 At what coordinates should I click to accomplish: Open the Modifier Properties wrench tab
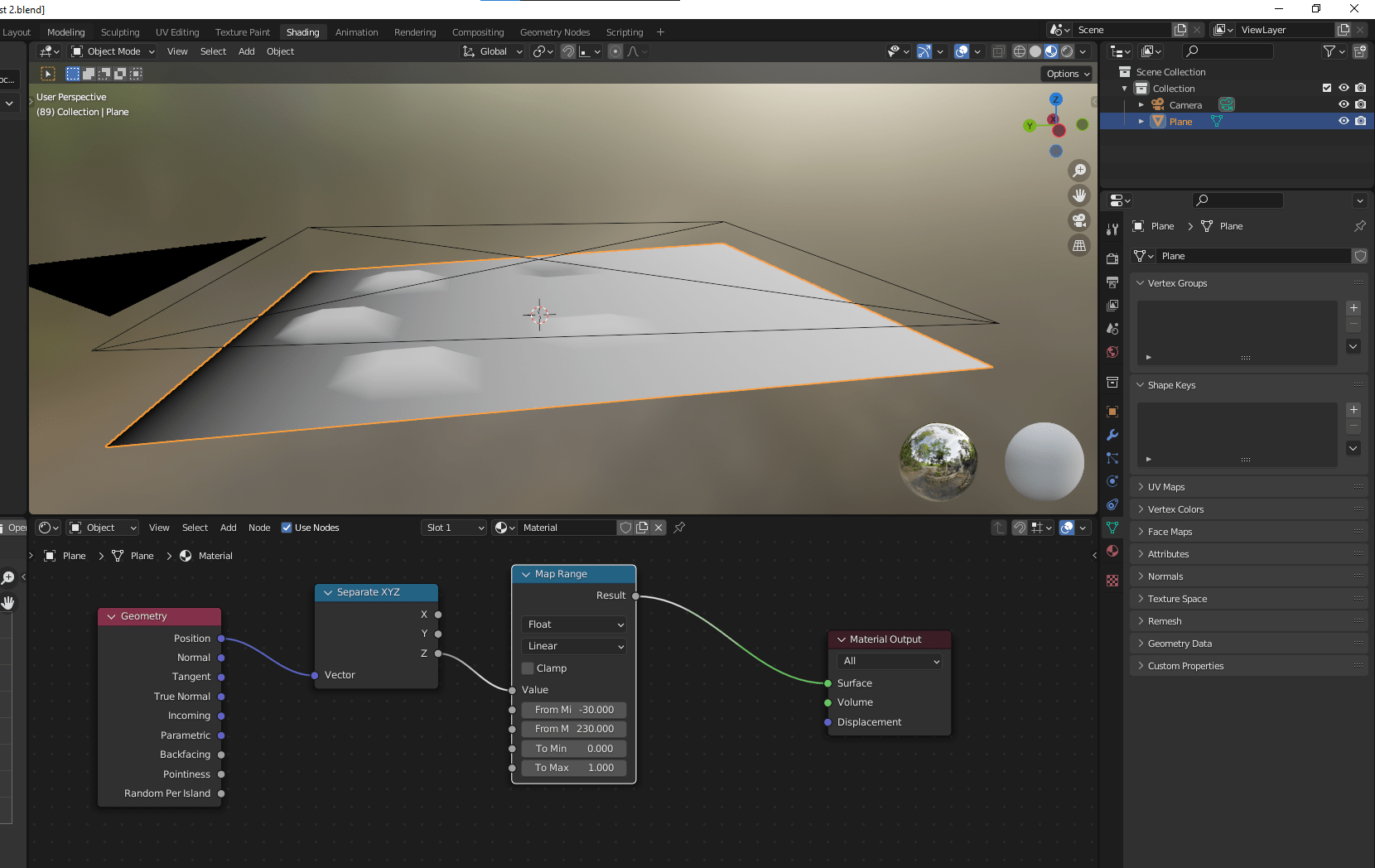click(1112, 435)
